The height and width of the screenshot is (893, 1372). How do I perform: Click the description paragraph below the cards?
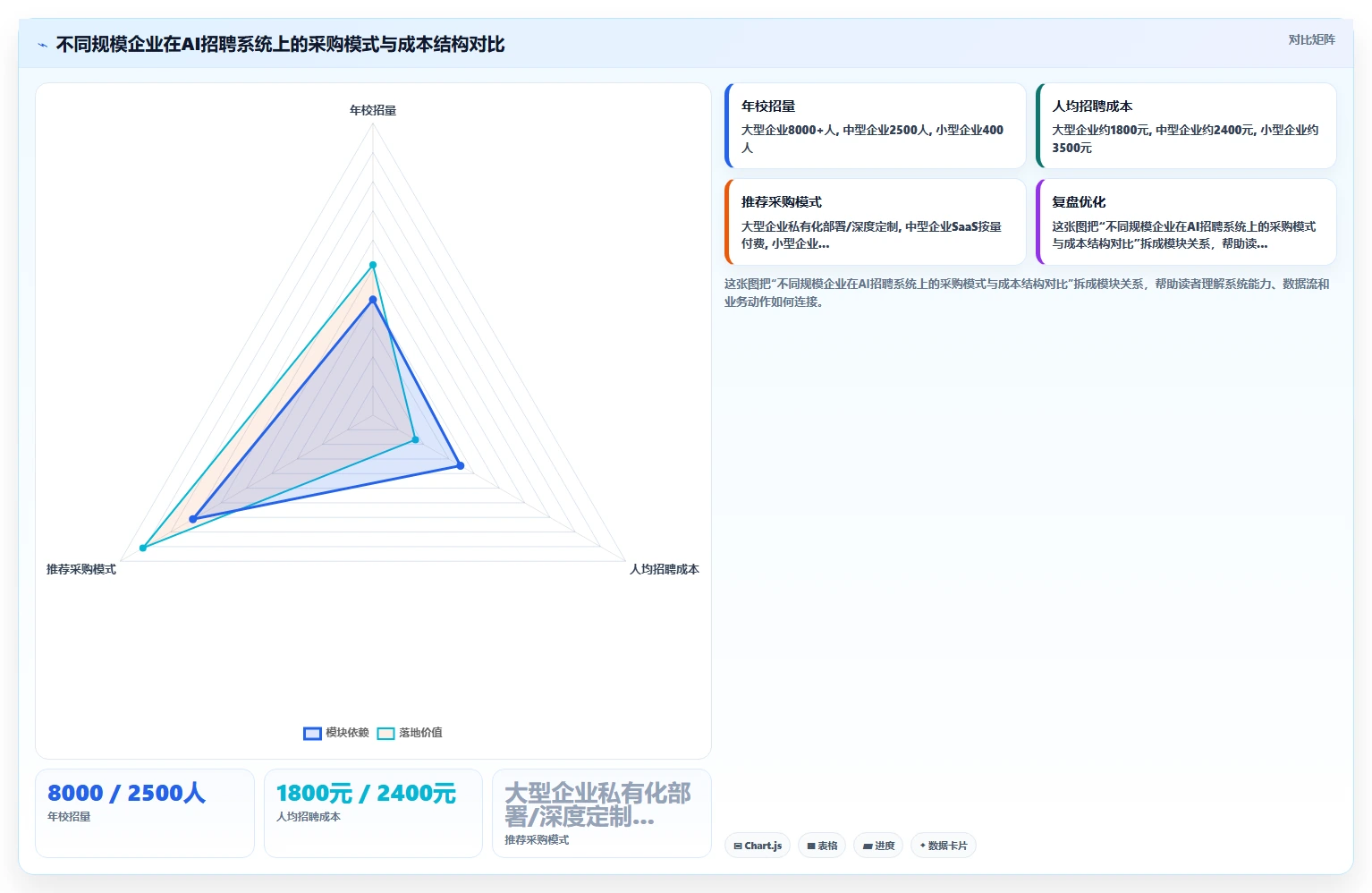point(1027,293)
